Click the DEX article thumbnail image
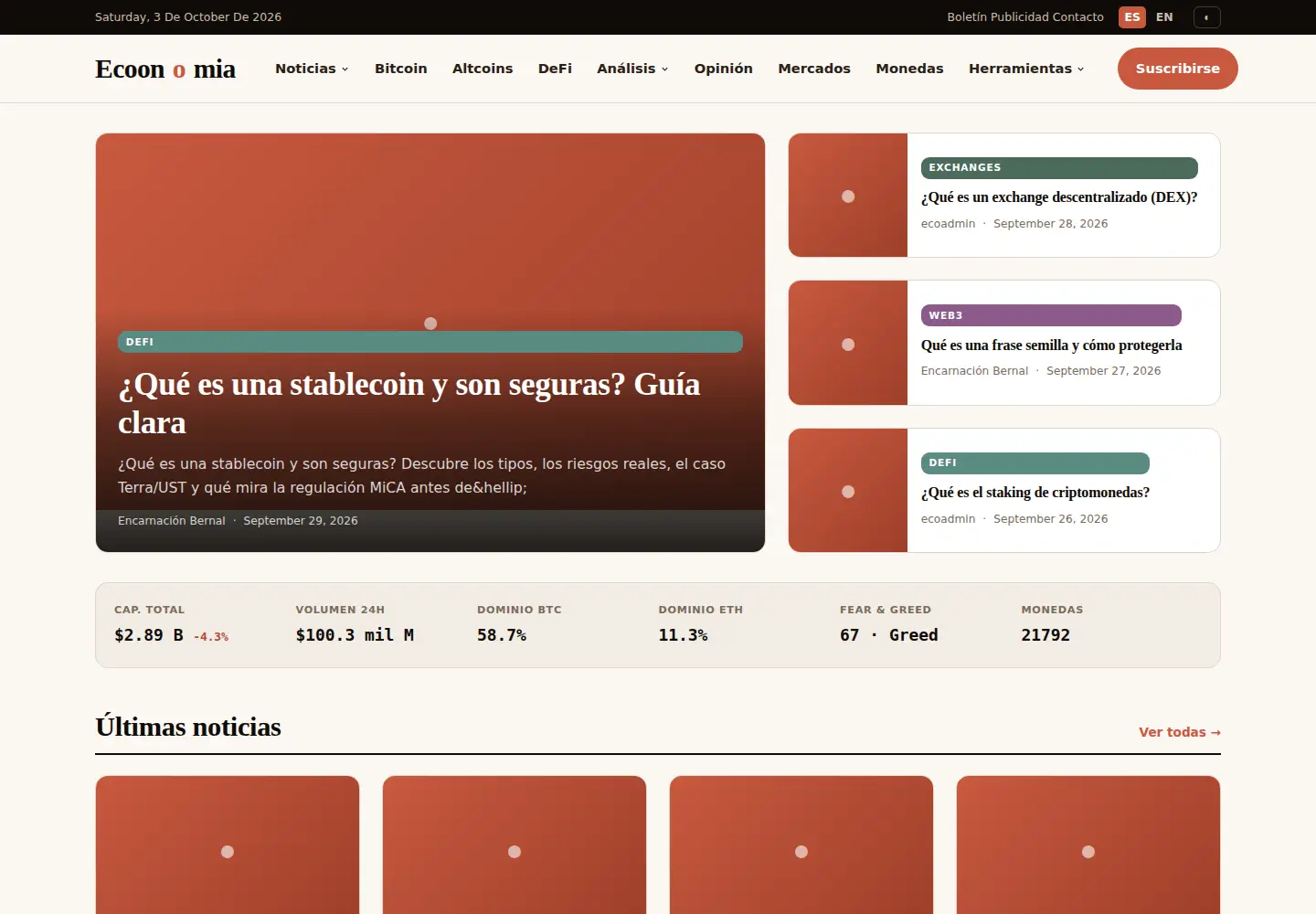 (x=848, y=196)
